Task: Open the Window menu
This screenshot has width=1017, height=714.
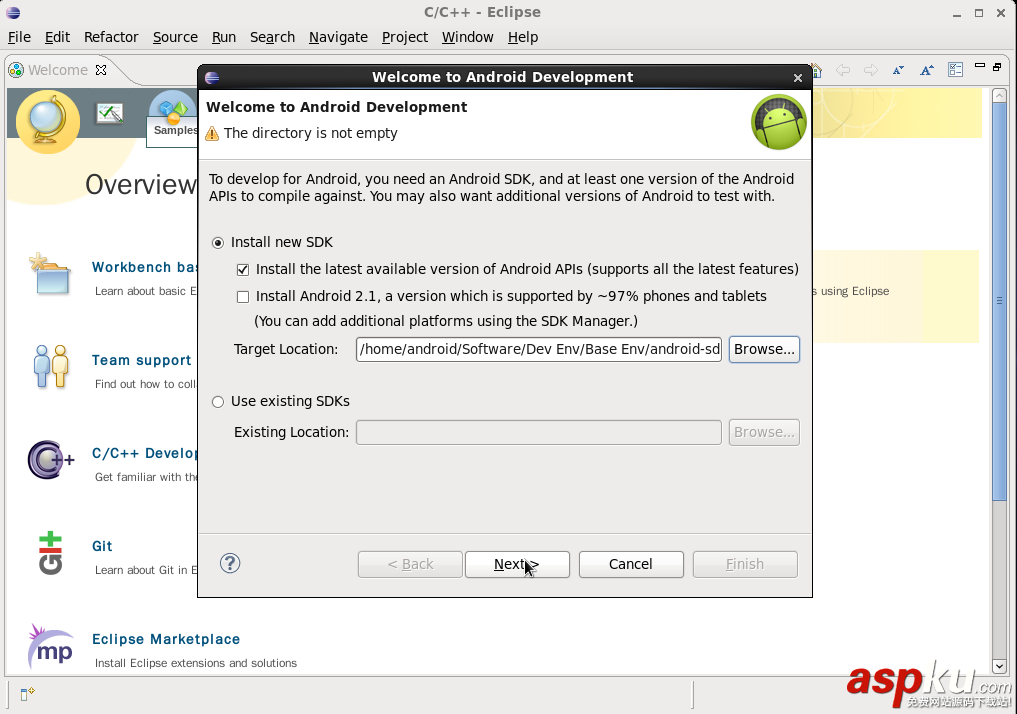Action: [x=468, y=37]
